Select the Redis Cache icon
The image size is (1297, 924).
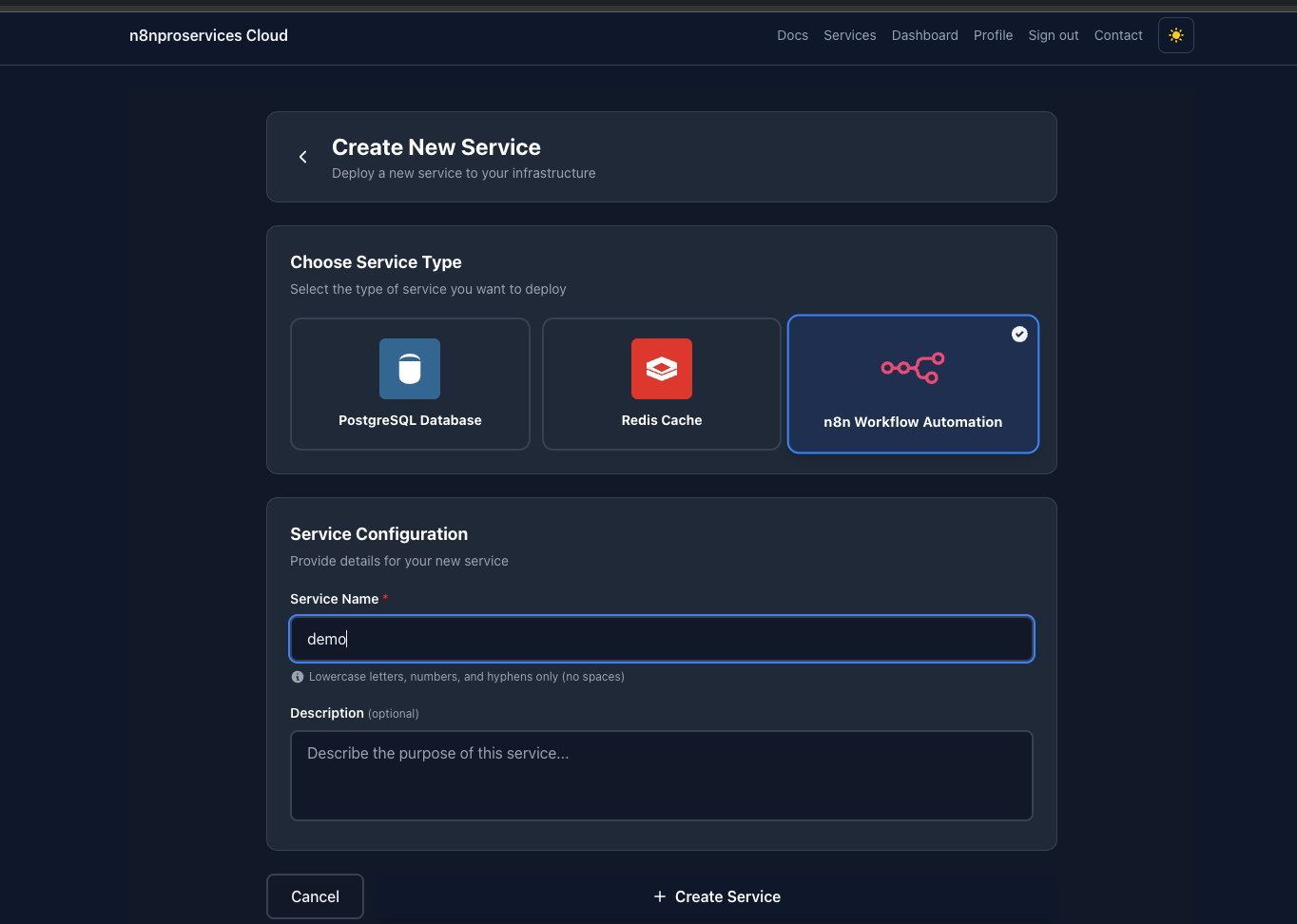point(661,369)
